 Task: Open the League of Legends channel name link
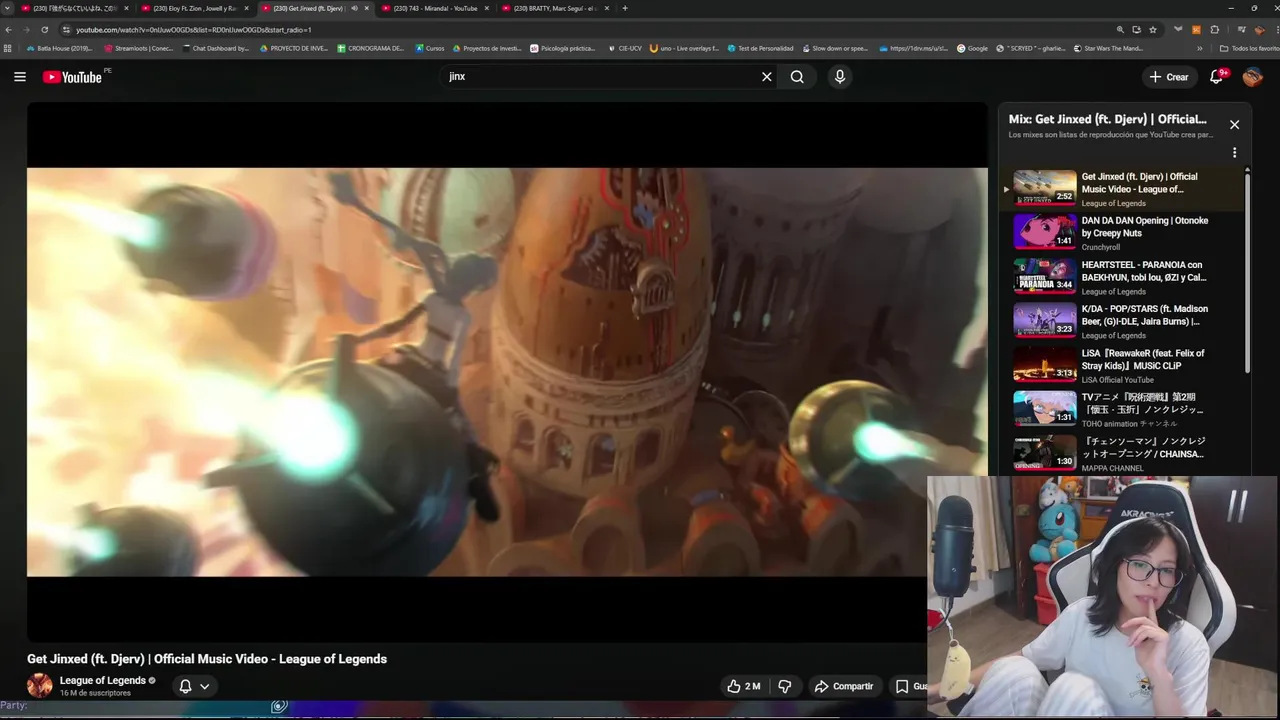(x=103, y=681)
